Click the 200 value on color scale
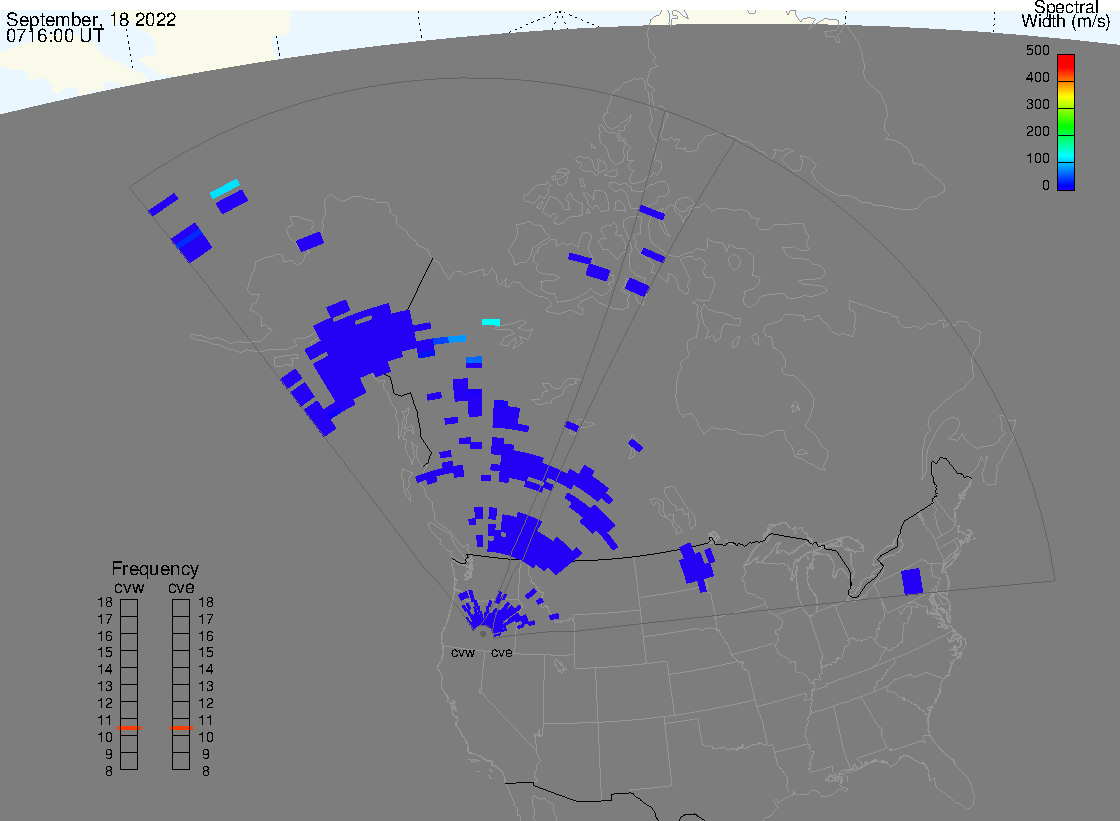1120x821 pixels. tap(1037, 131)
